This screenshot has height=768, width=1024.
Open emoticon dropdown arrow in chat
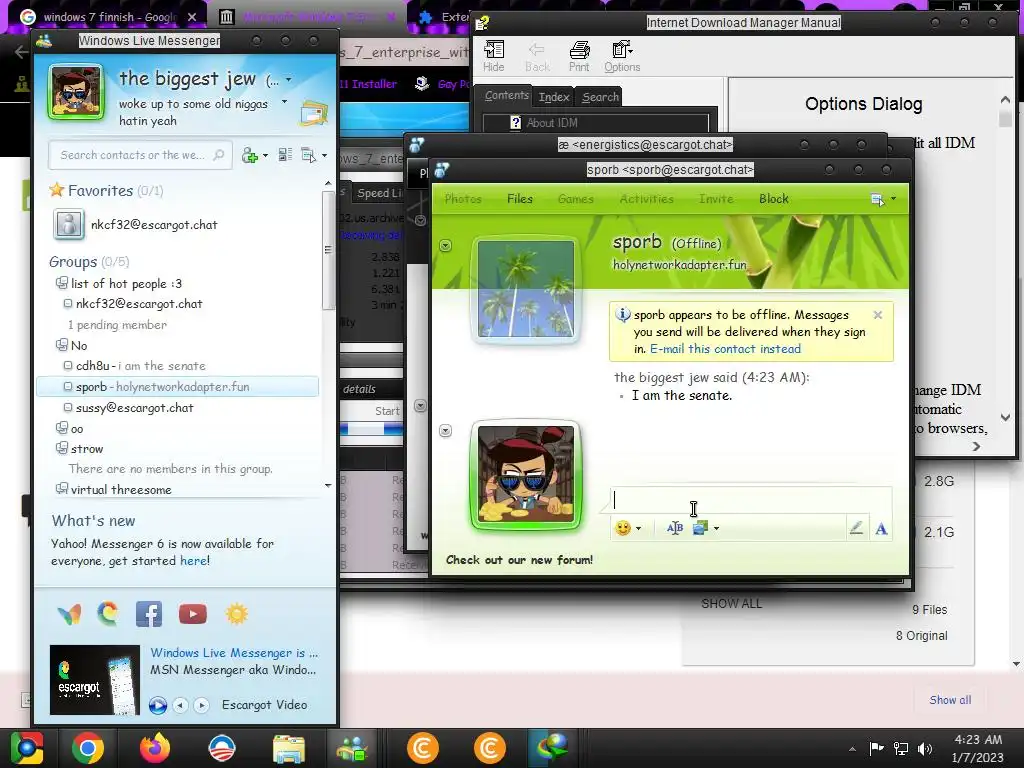pyautogui.click(x=638, y=528)
